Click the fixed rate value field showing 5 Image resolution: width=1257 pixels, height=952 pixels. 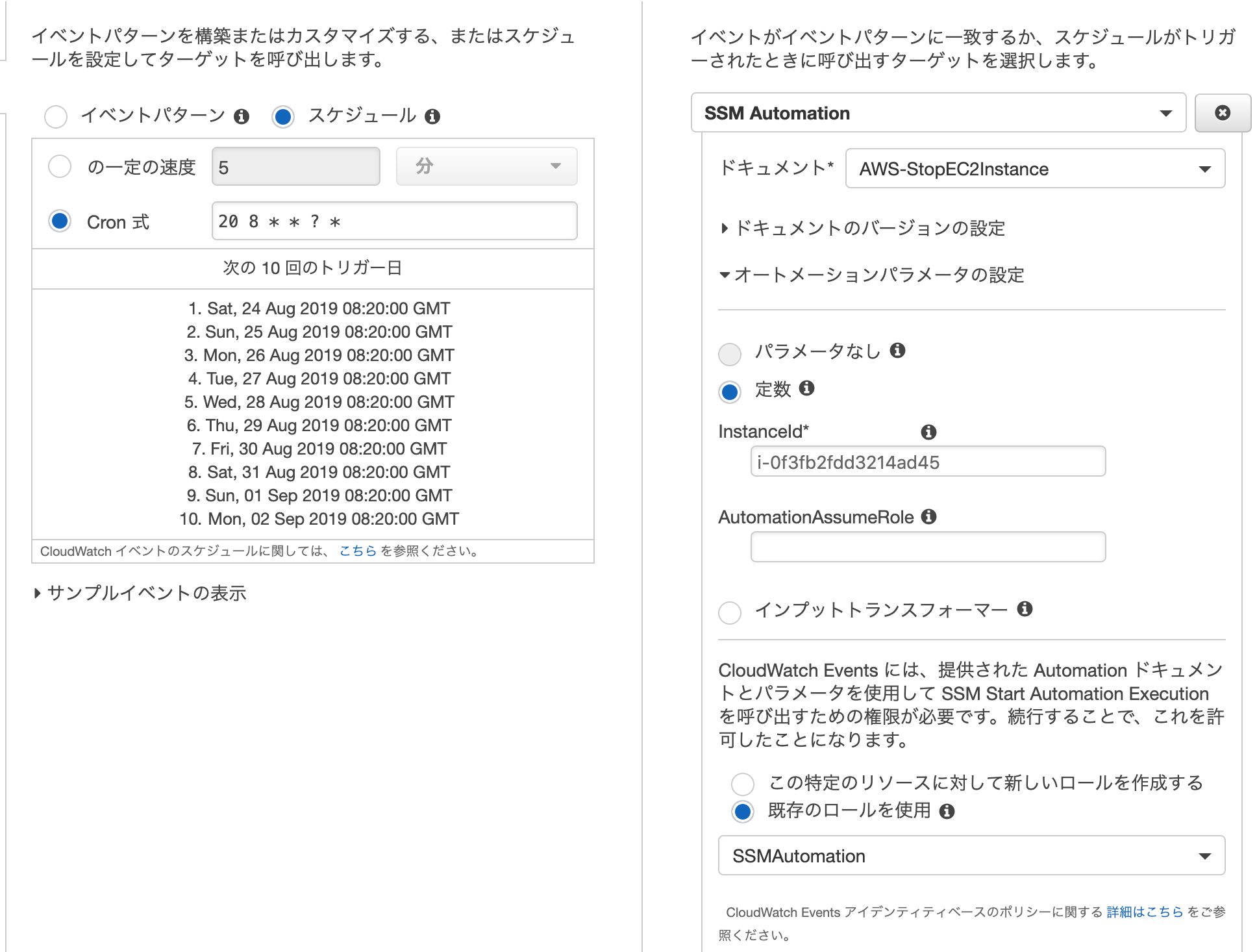coord(295,166)
